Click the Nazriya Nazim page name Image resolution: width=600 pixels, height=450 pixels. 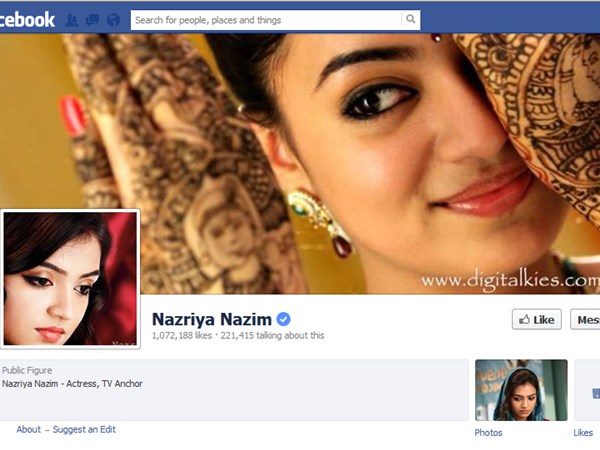point(212,319)
